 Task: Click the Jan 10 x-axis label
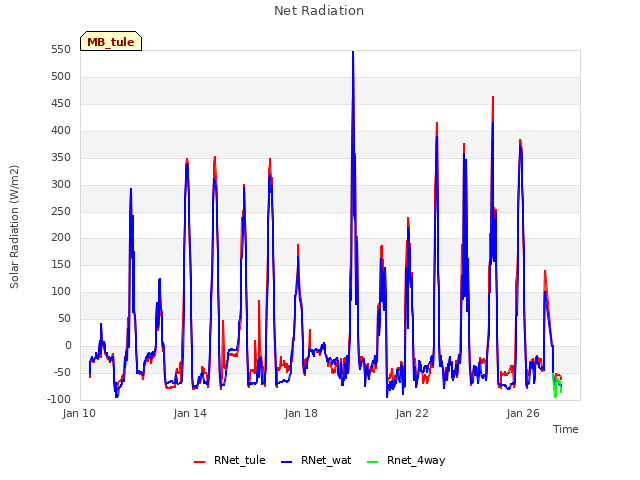79,413
